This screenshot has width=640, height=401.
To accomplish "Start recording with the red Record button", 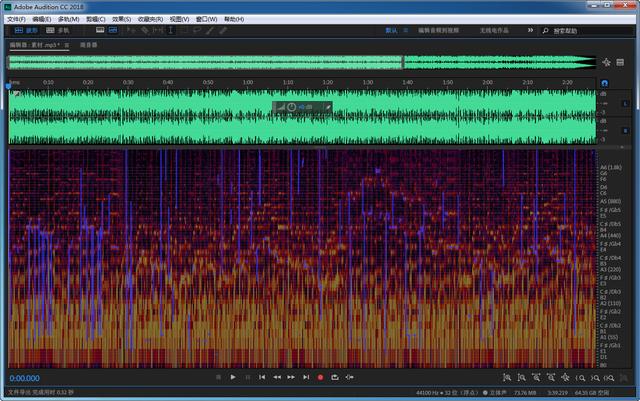I will point(320,378).
